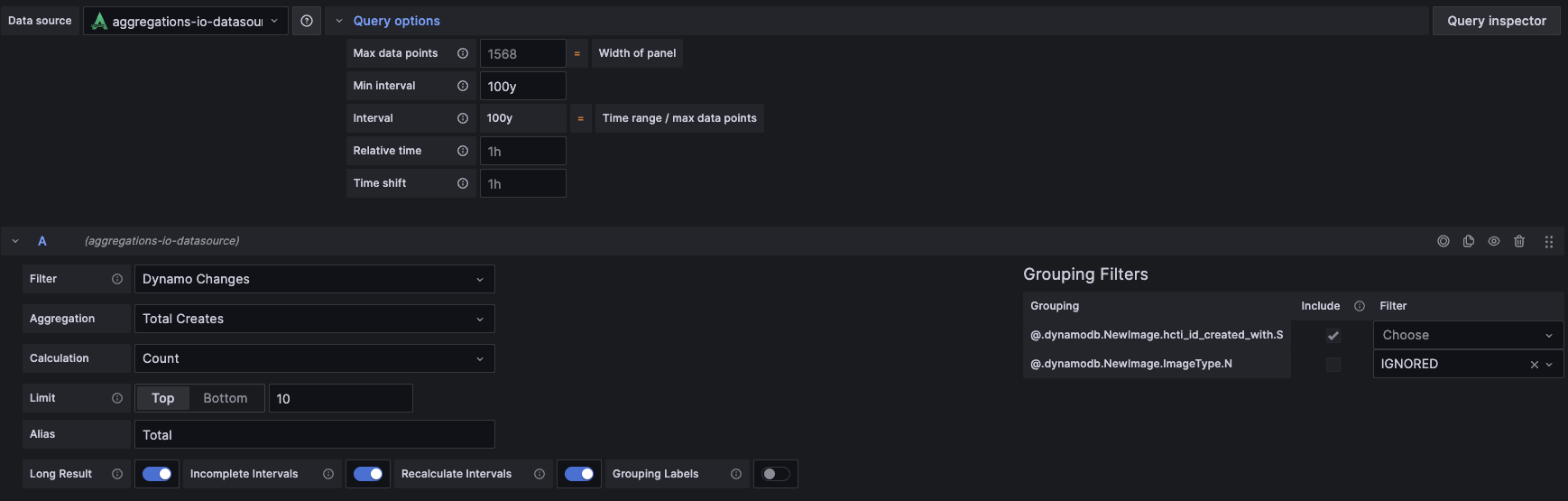Open the aggregations-io-datasource picker
This screenshot has height=501, width=1568.
pyautogui.click(x=186, y=21)
